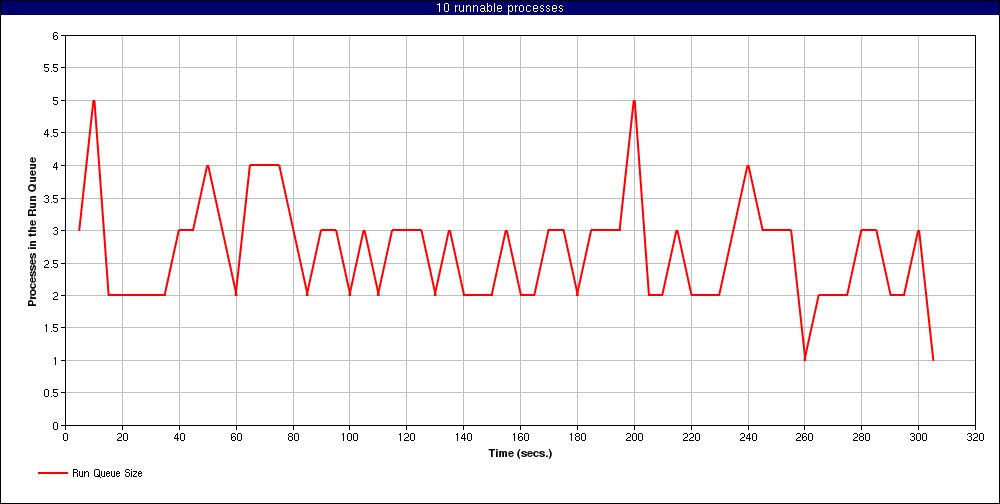Click the y-axis tick label 2.5
Screen dimensions: 1000x504
pos(52,263)
